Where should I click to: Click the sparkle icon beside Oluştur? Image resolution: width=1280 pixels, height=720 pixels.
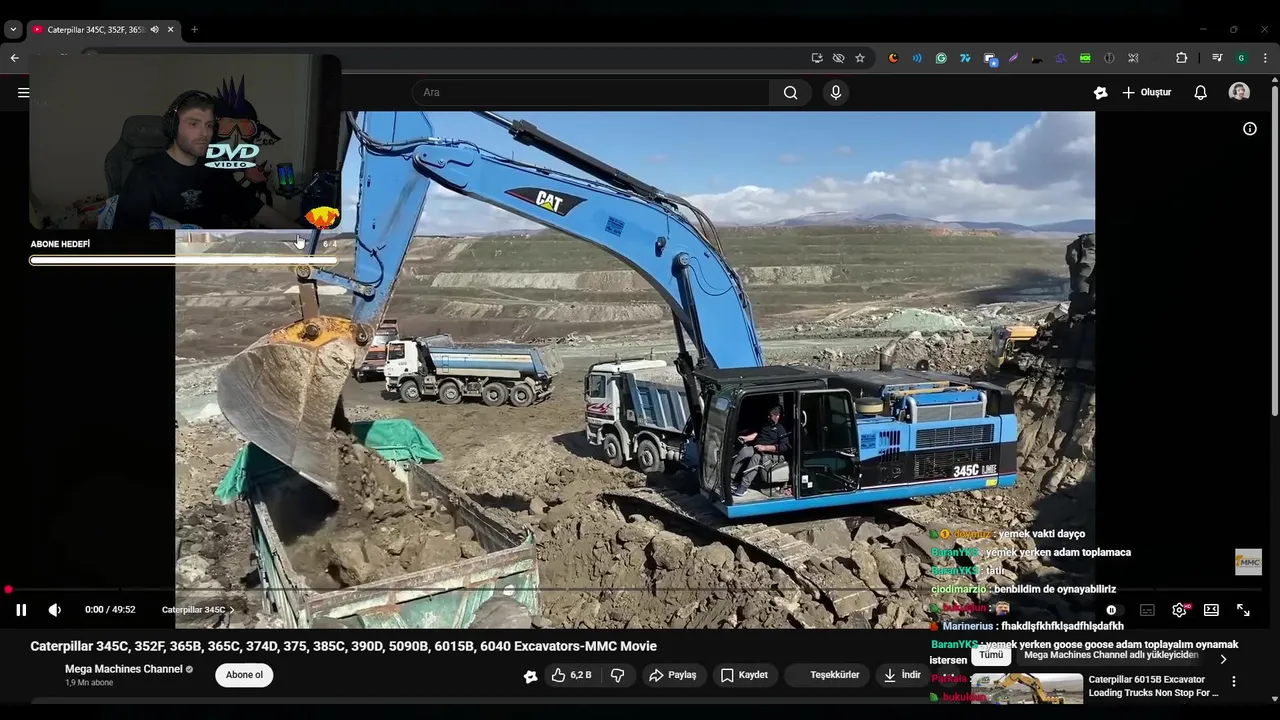1100,93
